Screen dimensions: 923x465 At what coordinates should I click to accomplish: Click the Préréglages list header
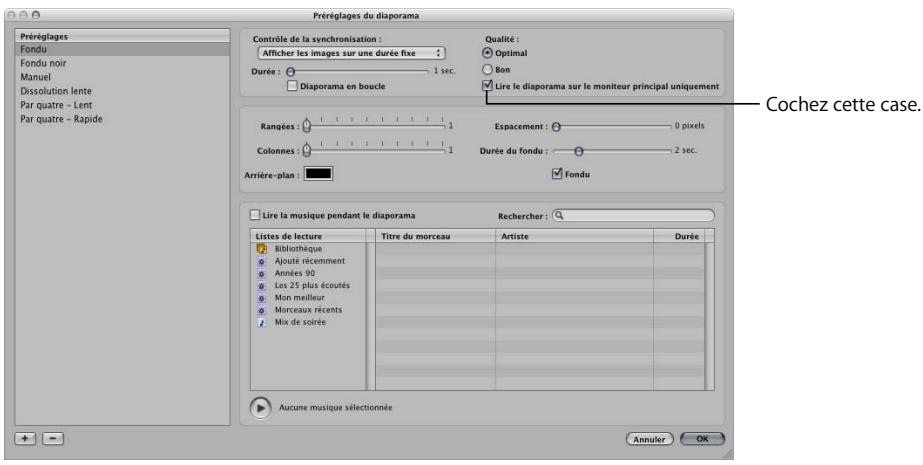[x=122, y=36]
